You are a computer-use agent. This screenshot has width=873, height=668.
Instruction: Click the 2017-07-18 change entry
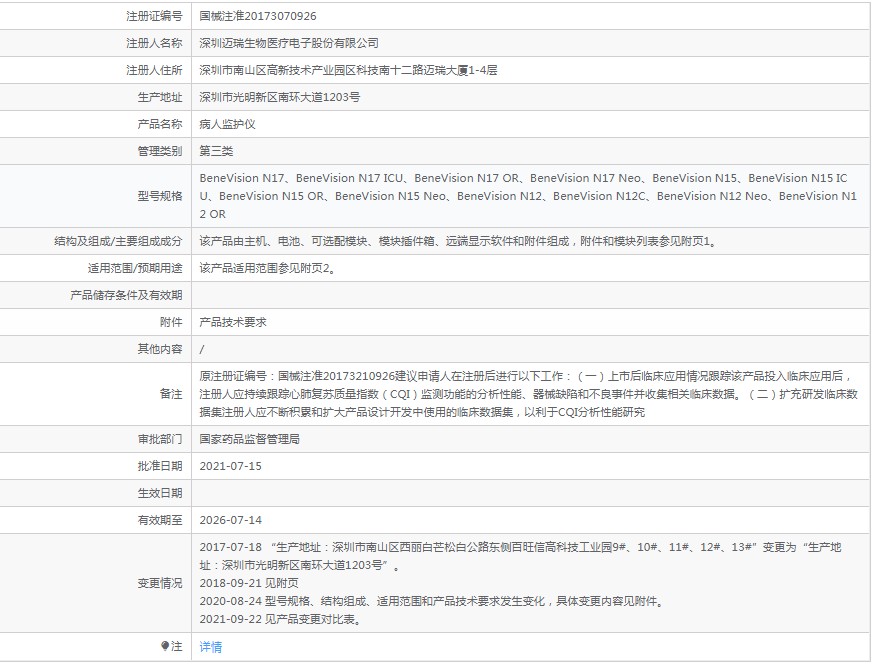pos(521,556)
